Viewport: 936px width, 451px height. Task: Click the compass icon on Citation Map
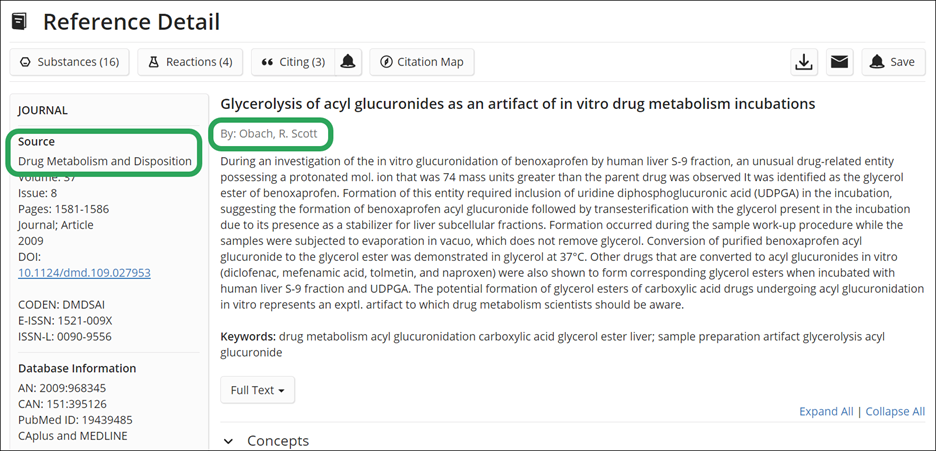pos(386,62)
